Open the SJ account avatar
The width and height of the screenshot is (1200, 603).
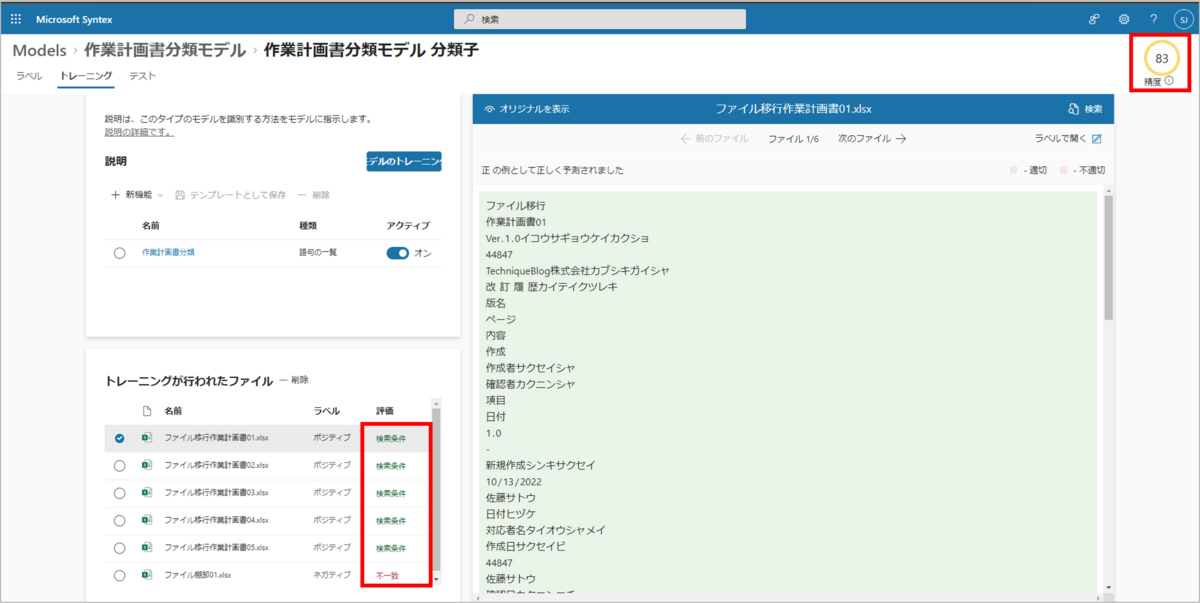pyautogui.click(x=1181, y=19)
